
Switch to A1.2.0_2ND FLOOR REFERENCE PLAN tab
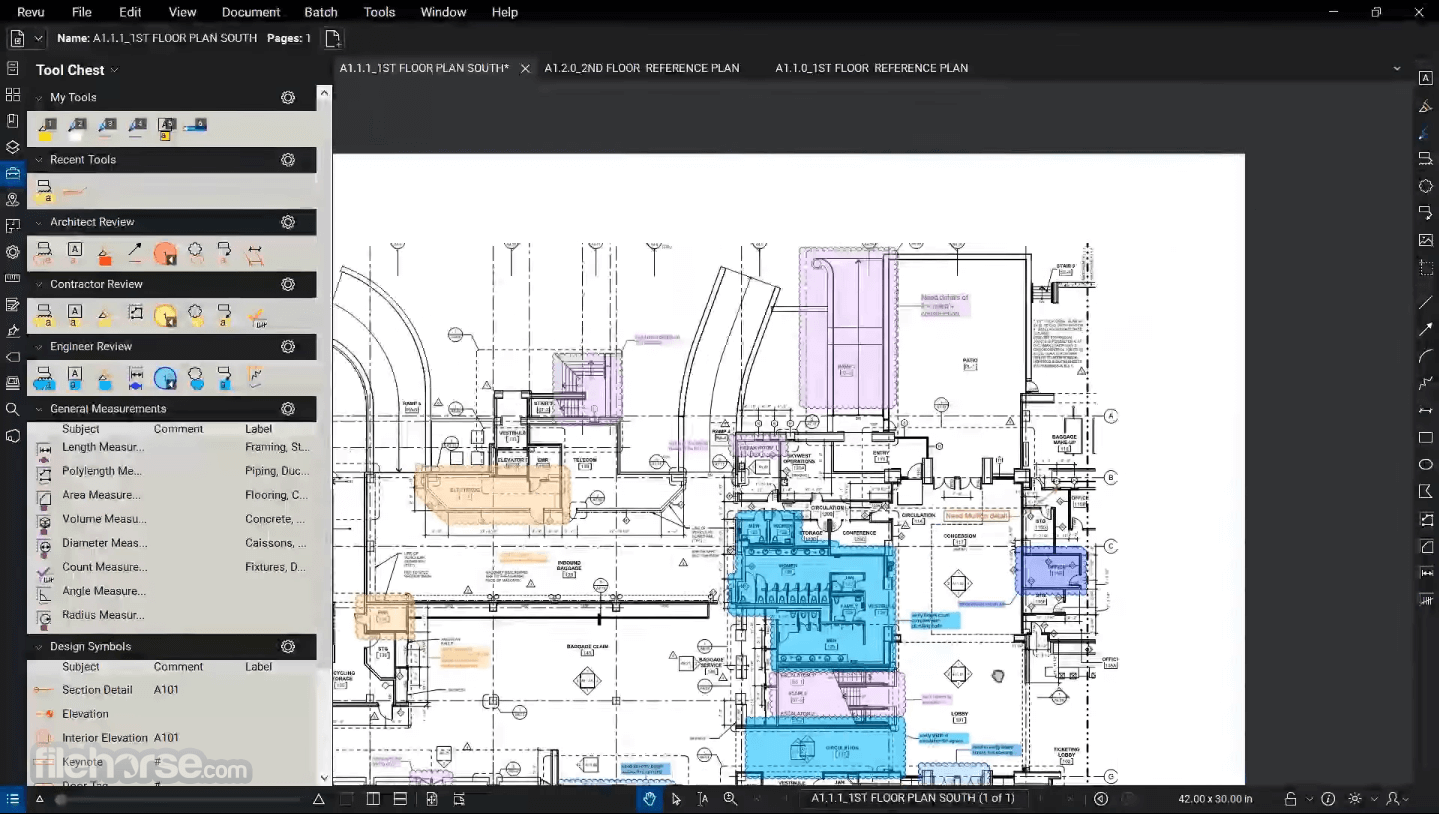click(x=642, y=68)
